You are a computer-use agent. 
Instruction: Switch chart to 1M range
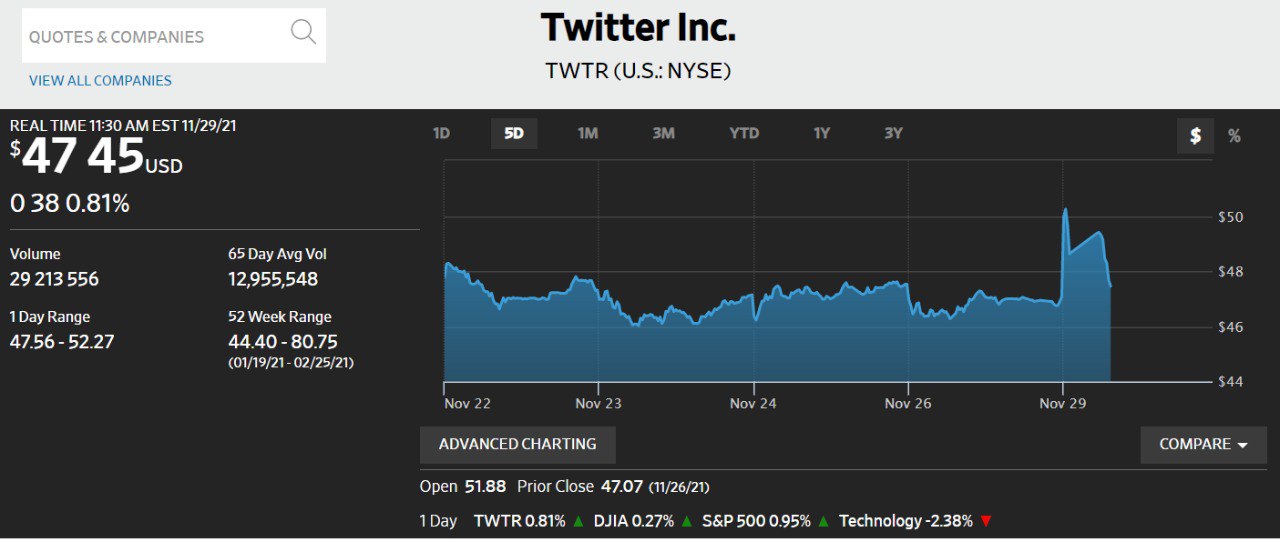588,133
